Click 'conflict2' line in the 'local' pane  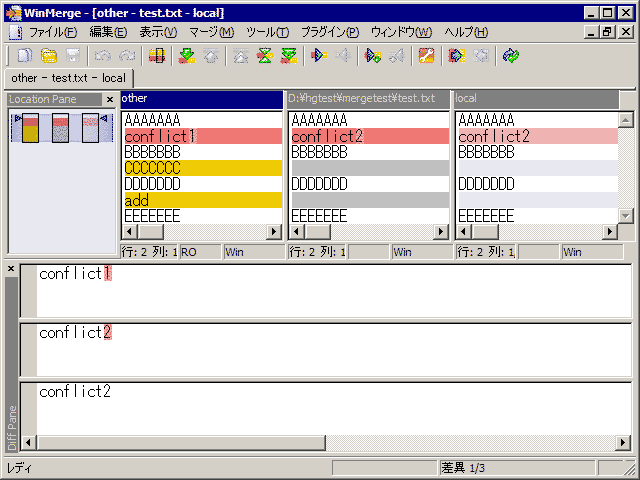[537, 136]
